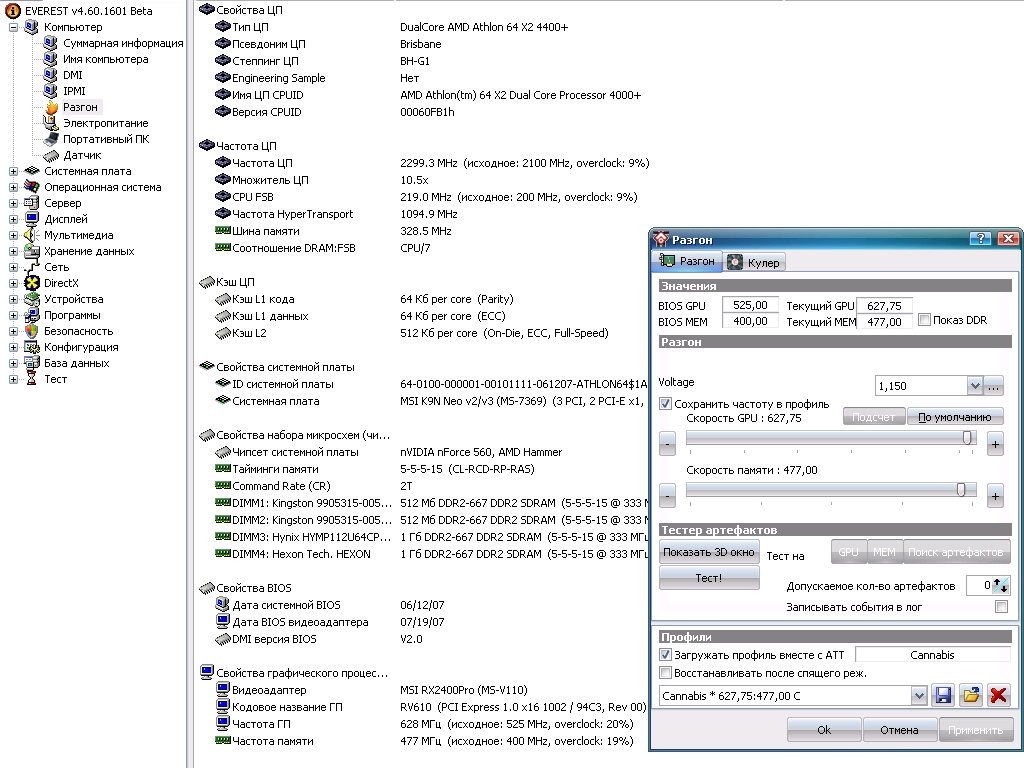1024x768 pixels.
Task: Select the Безопасность shield icon
Action: (31, 331)
